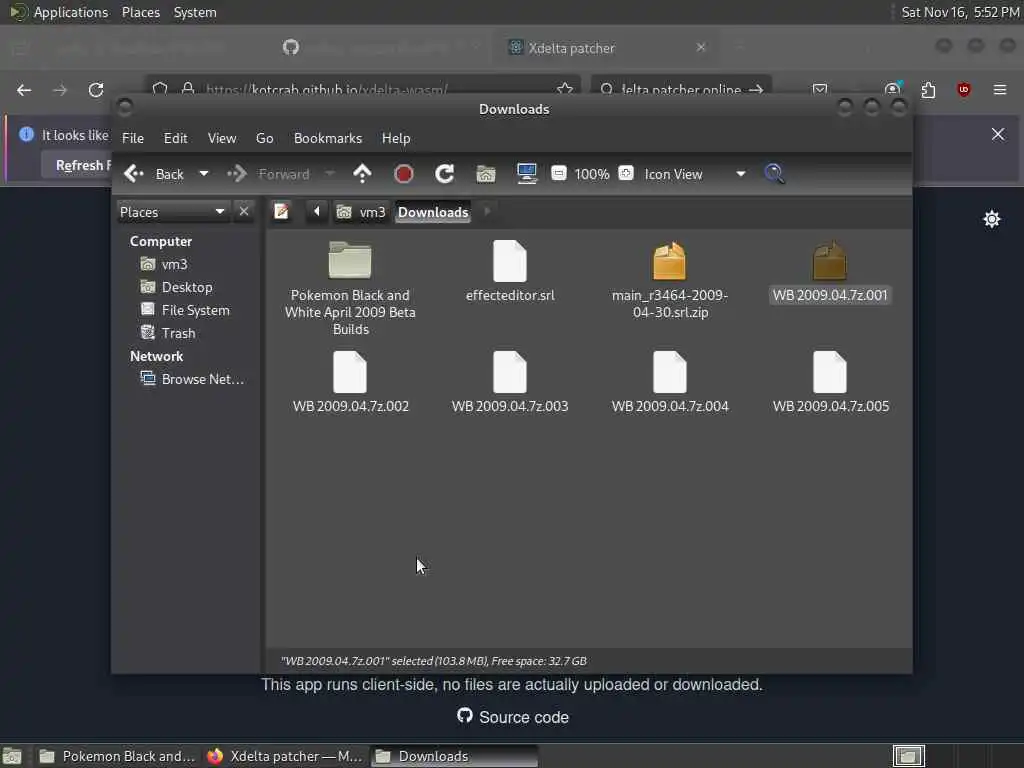Open Computer via monitor toolbar icon
The width and height of the screenshot is (1024, 768).
(526, 174)
